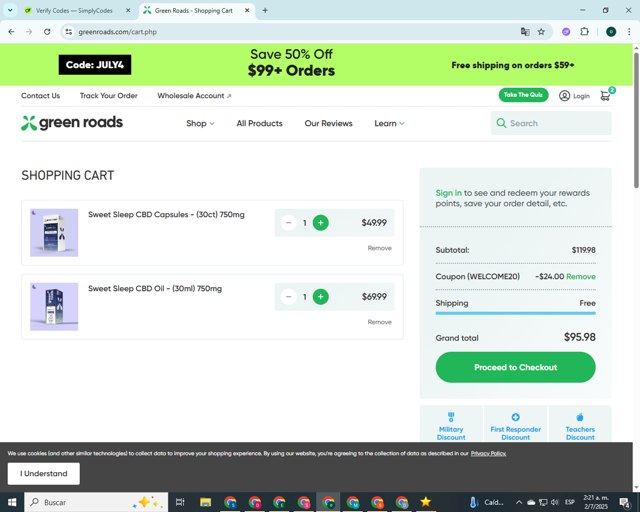Bookmark this page with the star icon
Screen dimensions: 640x512
(541, 31)
